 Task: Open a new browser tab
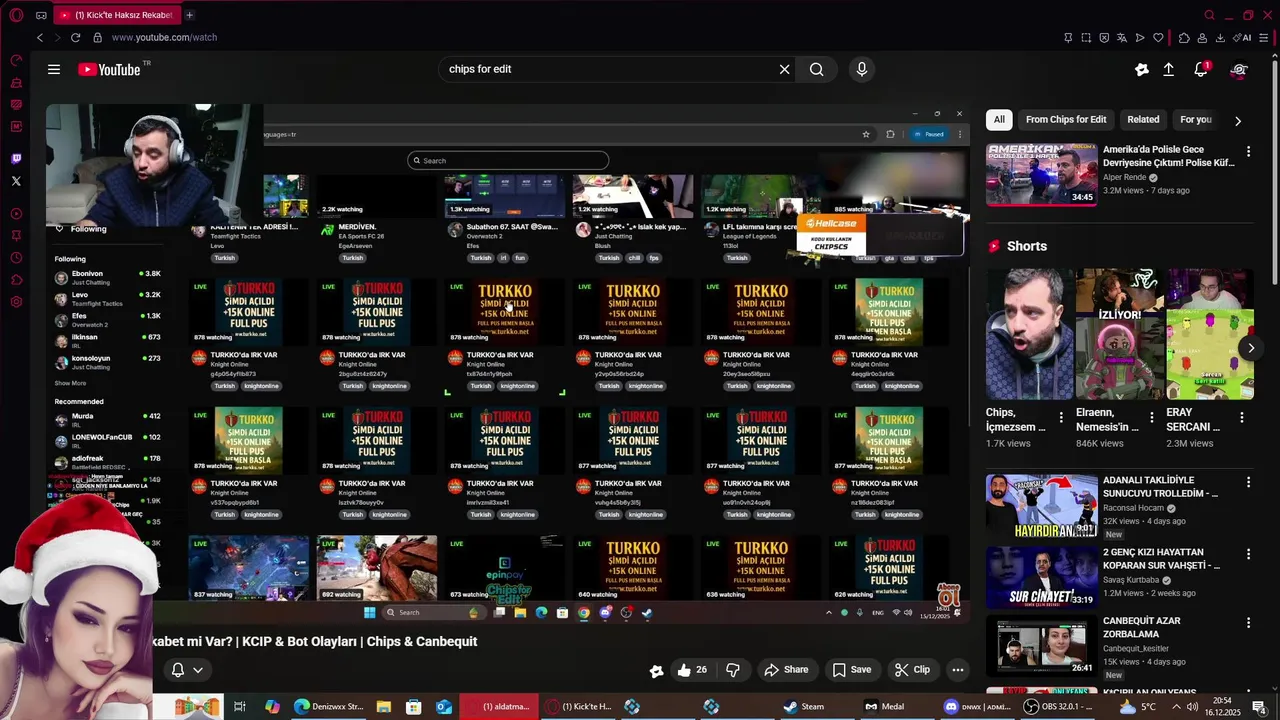point(189,15)
